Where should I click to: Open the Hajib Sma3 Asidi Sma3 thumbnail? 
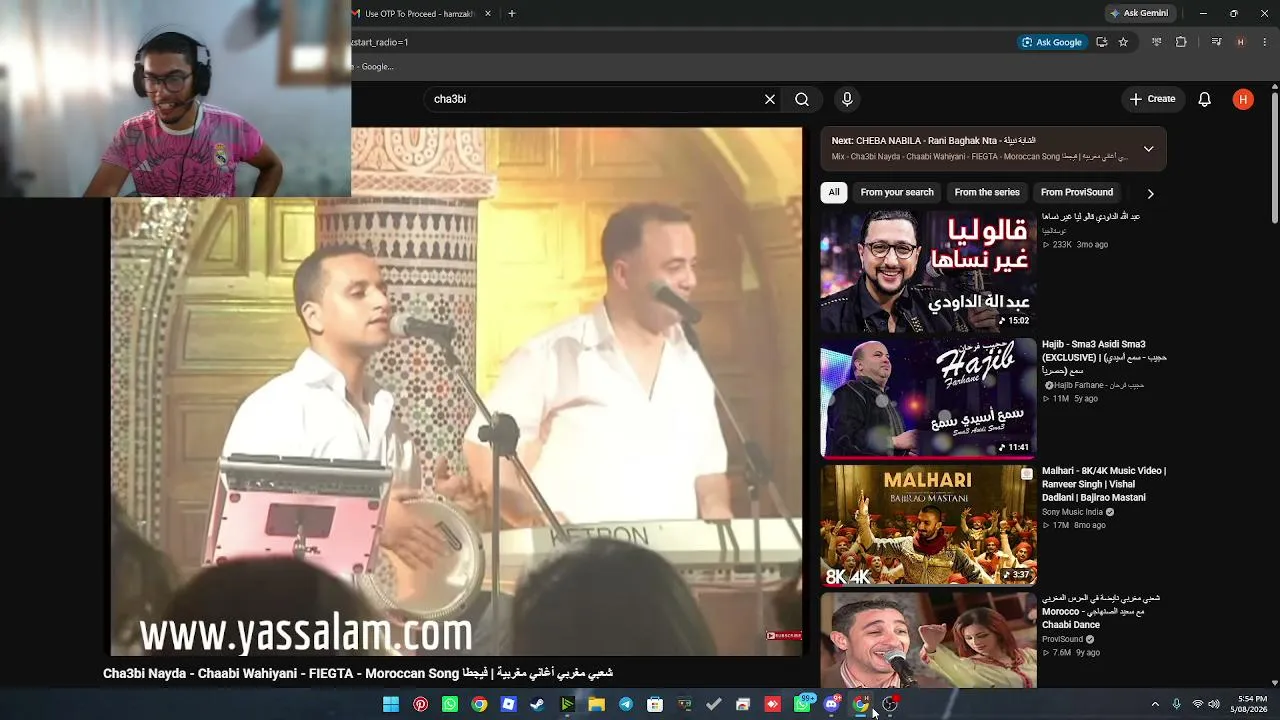[x=928, y=398]
